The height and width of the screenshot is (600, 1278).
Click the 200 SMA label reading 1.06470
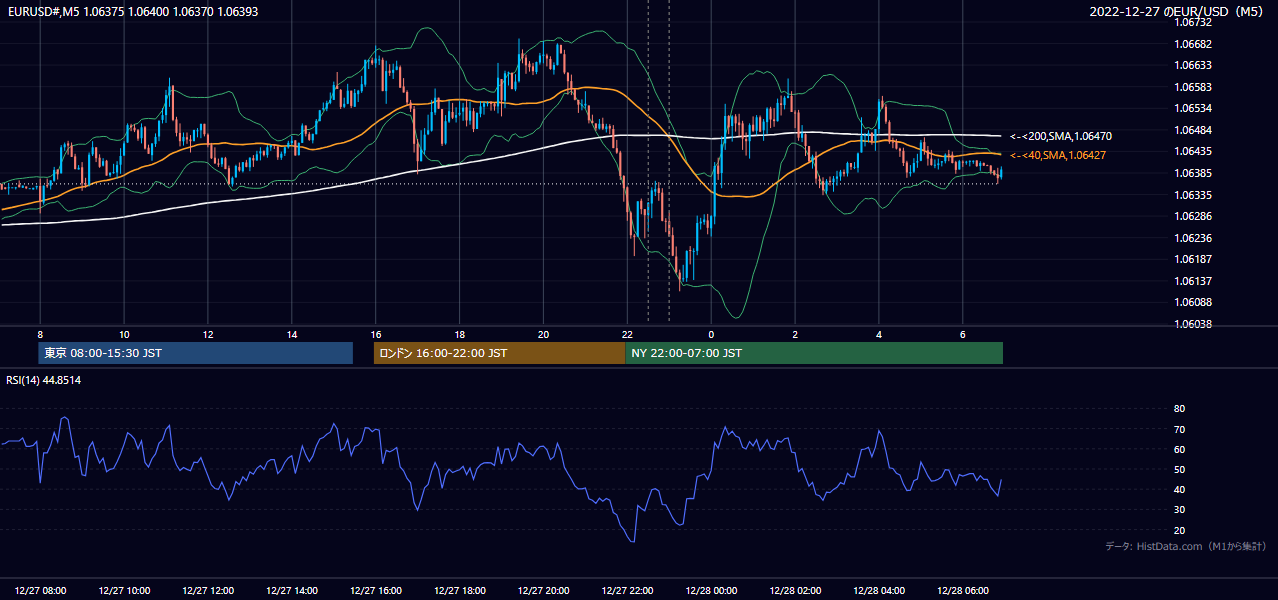(x=1061, y=136)
